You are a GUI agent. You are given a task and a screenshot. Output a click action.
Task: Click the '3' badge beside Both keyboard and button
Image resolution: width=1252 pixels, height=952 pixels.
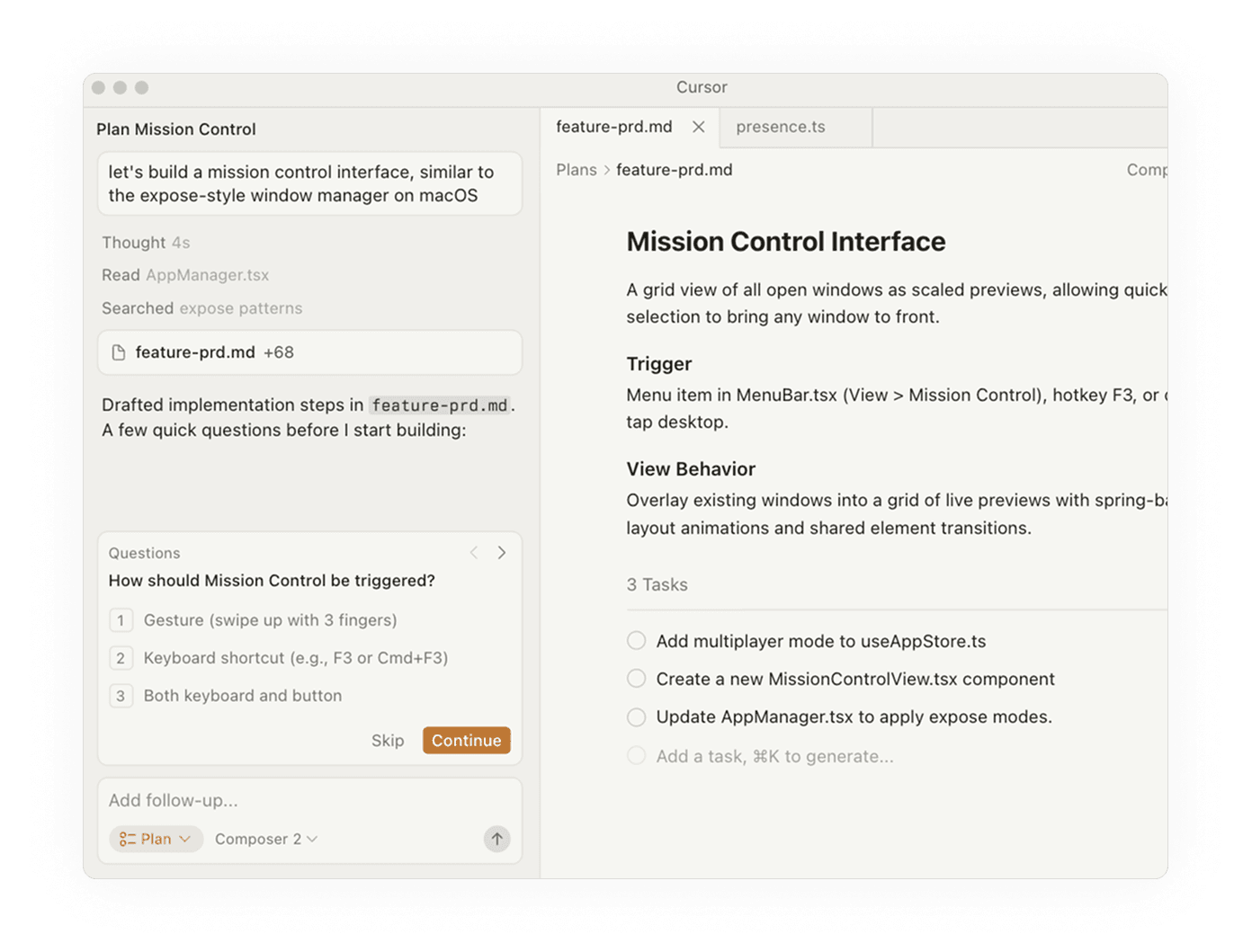click(x=121, y=696)
